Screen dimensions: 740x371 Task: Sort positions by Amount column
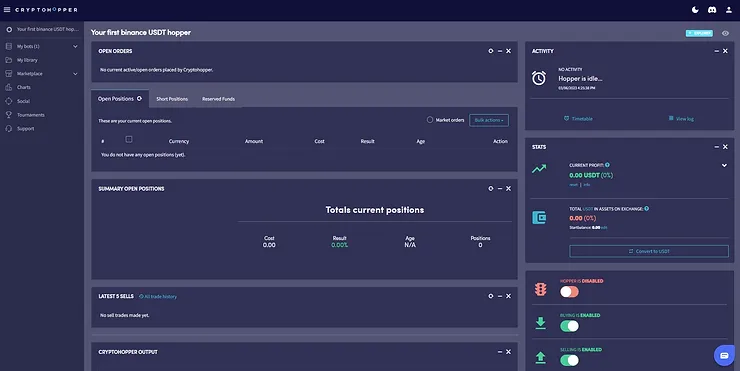pos(254,141)
